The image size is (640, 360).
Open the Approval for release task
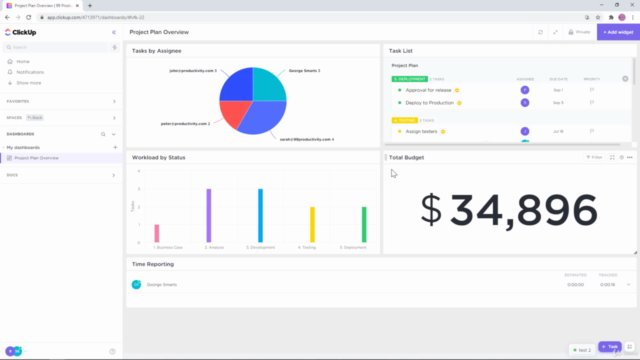[x=428, y=90]
